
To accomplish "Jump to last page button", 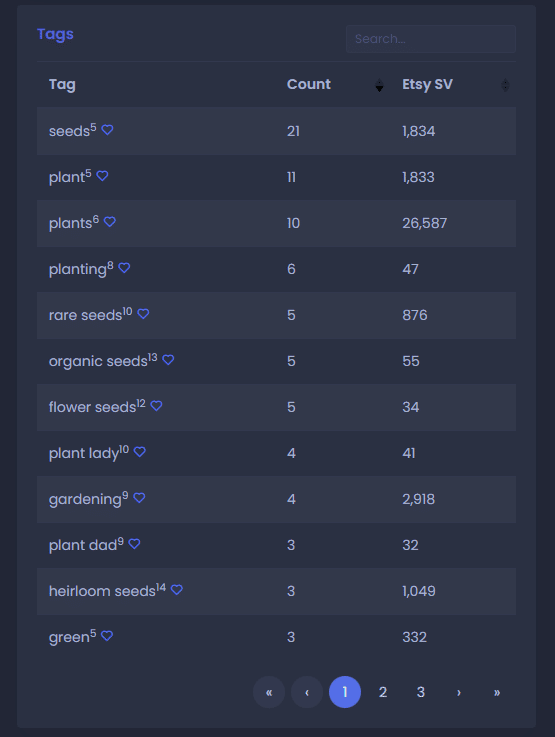I will (497, 692).
